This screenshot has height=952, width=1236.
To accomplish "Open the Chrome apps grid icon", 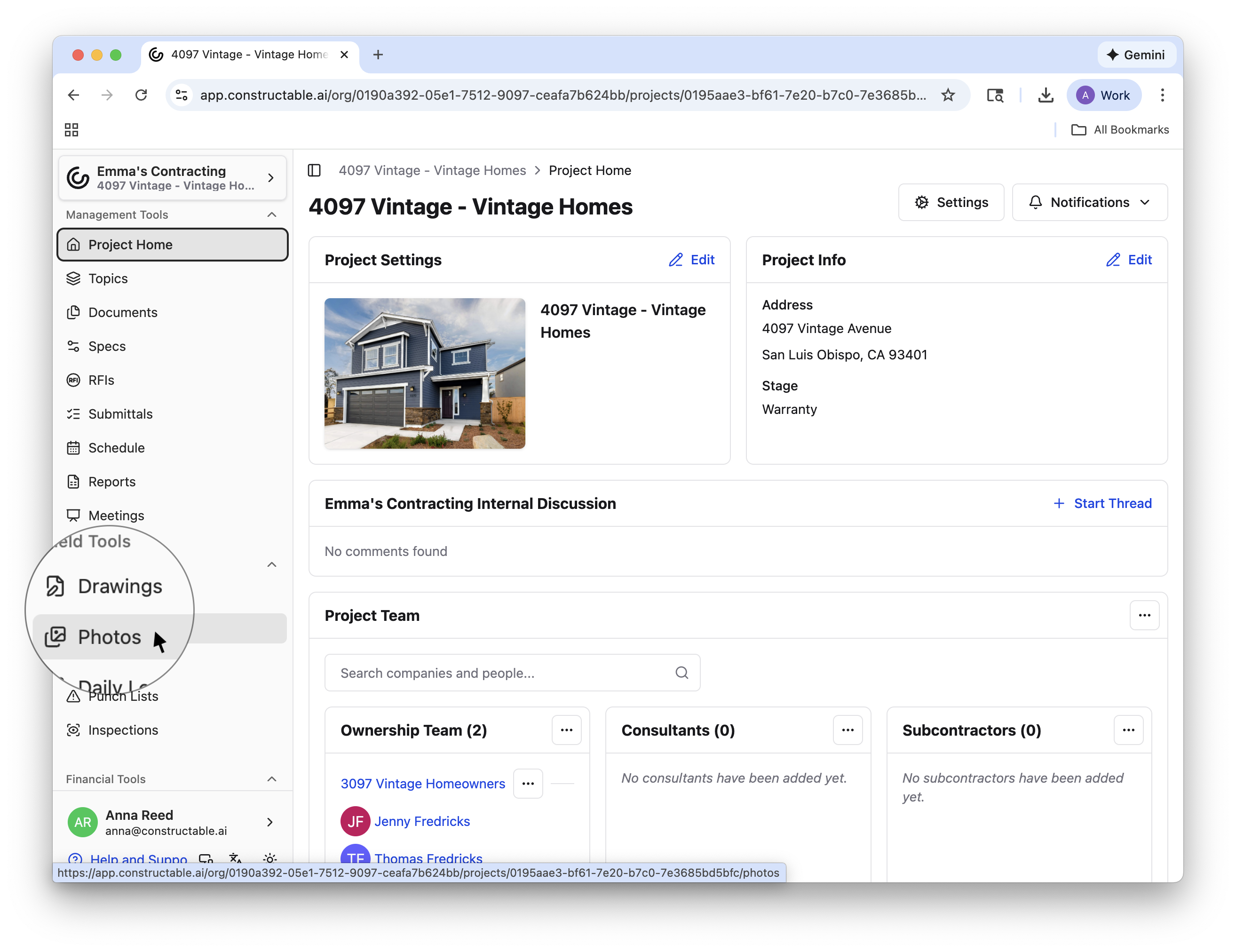I will point(71,130).
